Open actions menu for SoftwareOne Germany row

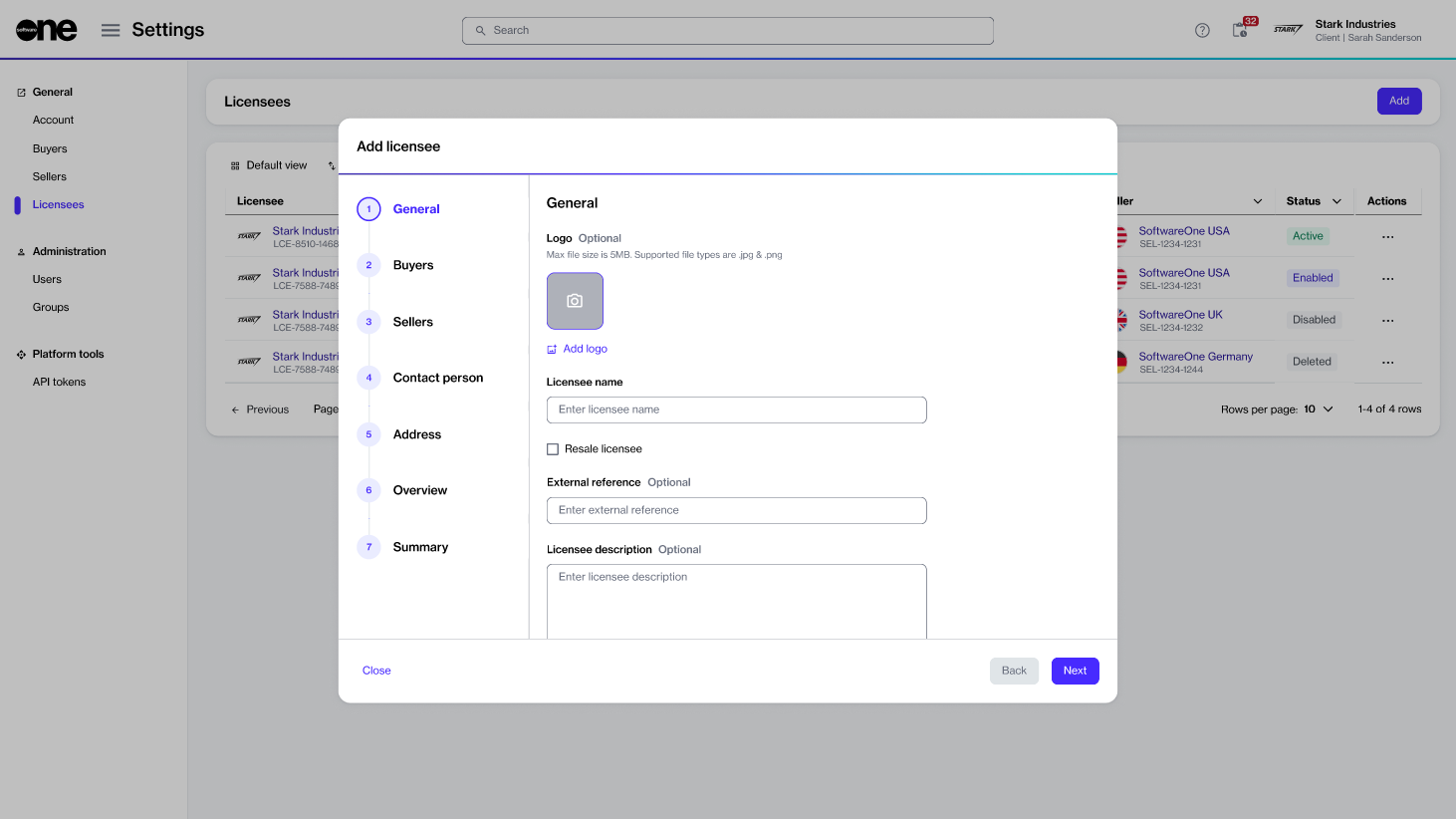[1387, 363]
